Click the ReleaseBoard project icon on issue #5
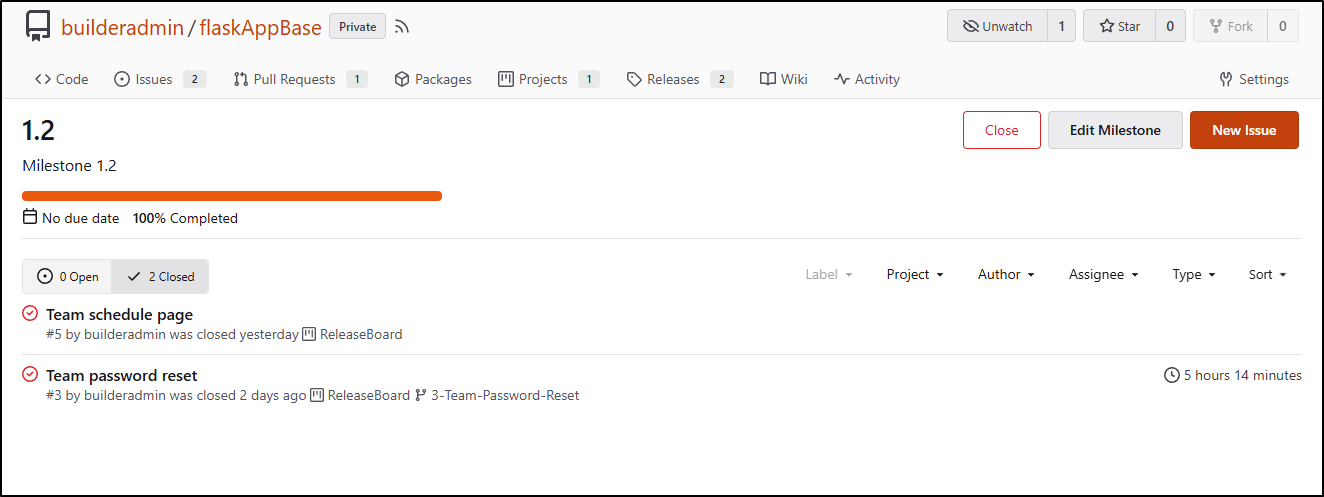Image resolution: width=1324 pixels, height=497 pixels. click(309, 334)
